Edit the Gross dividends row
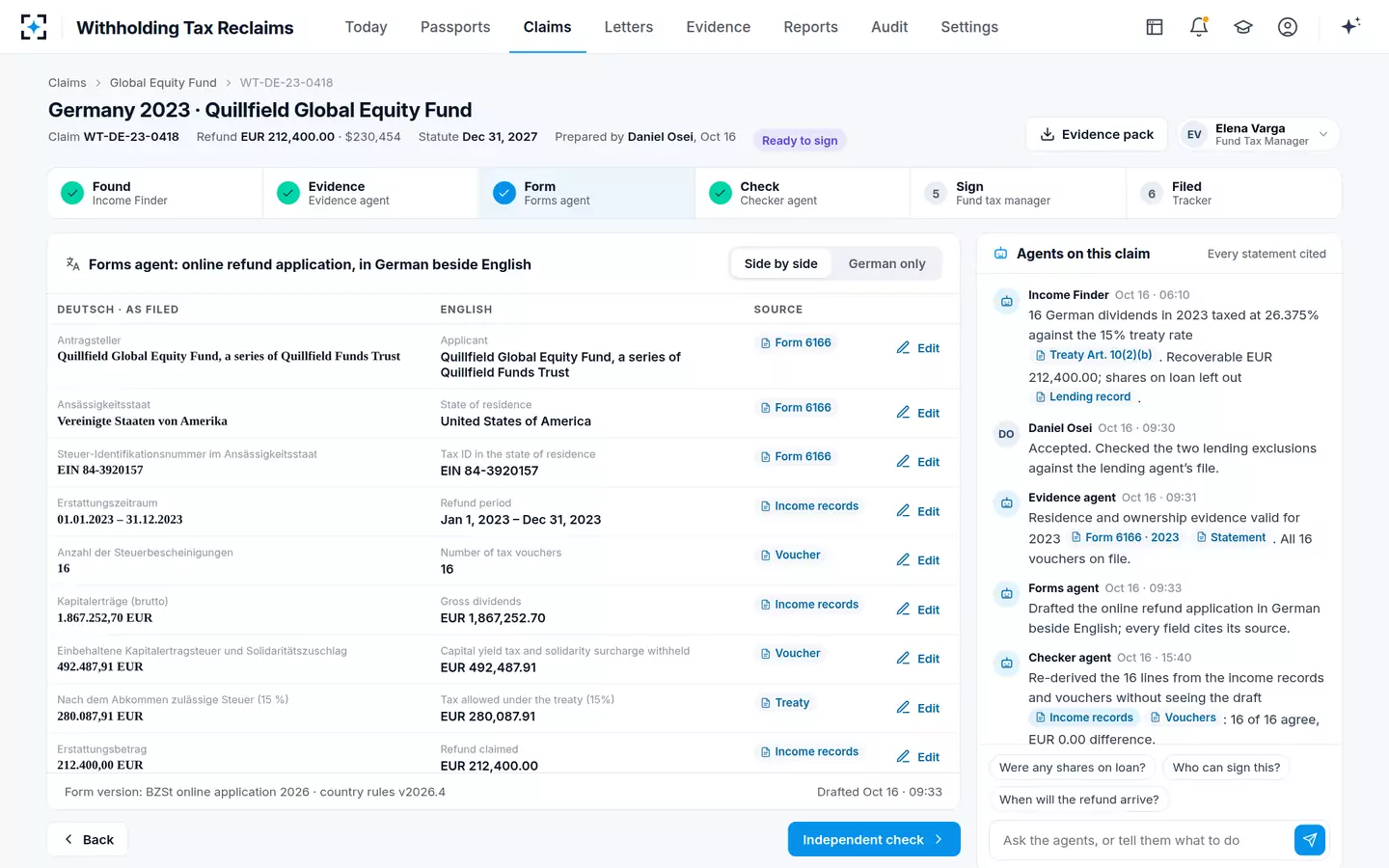The height and width of the screenshot is (868, 1389). [917, 610]
